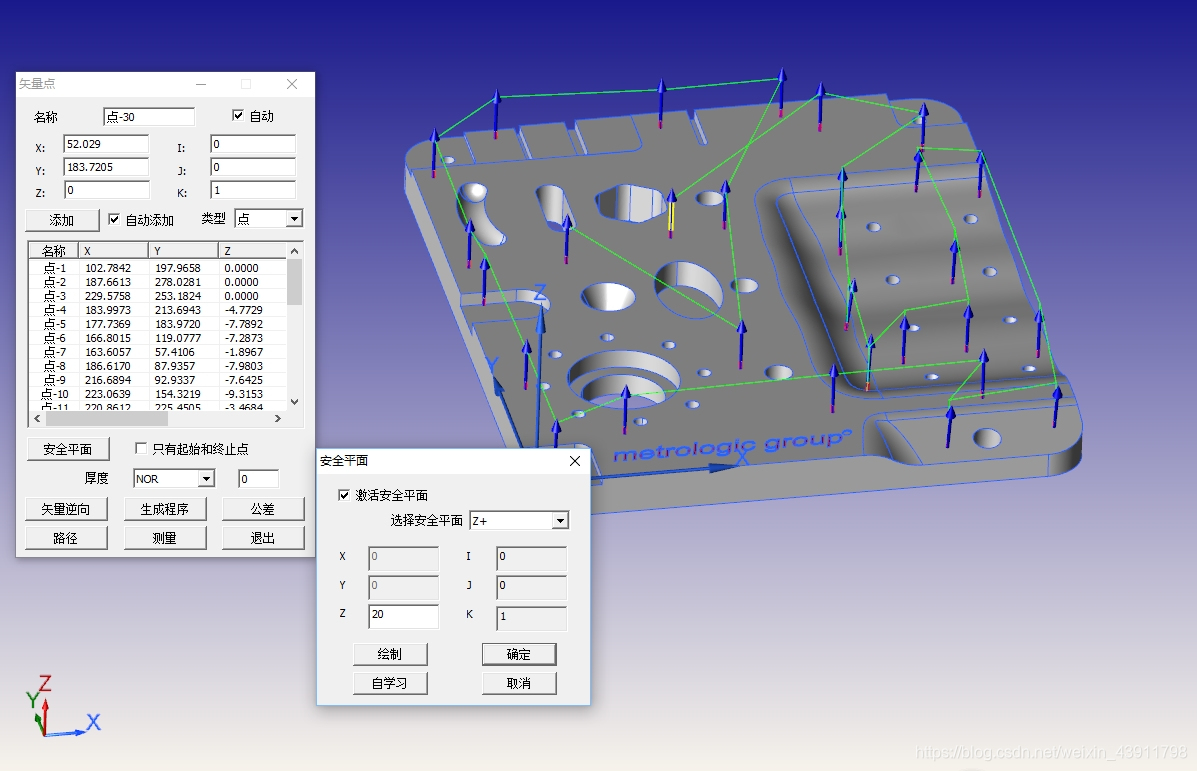Click the X field with value 52.029

point(106,144)
